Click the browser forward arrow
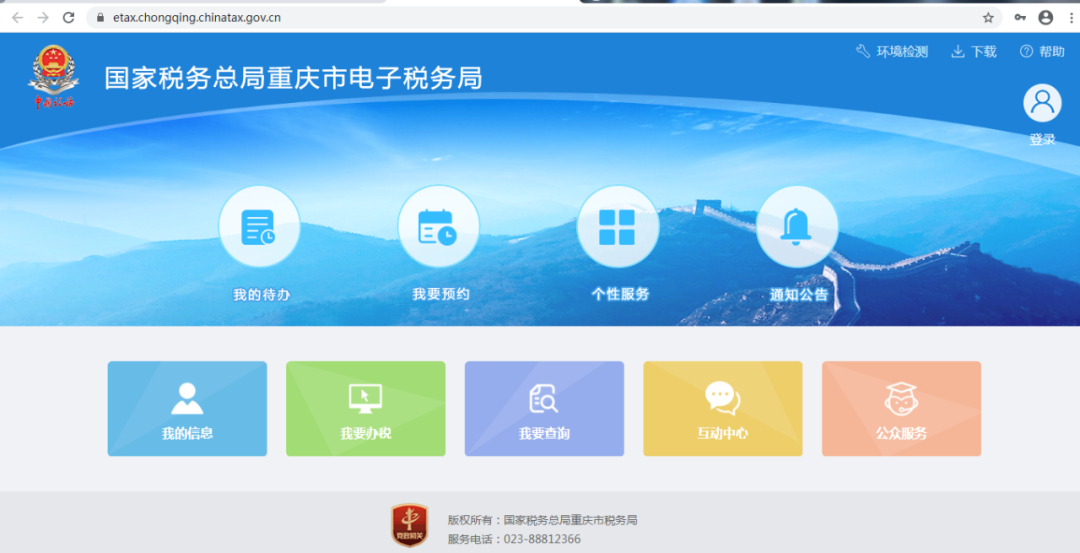Viewport: 1080px width, 553px height. point(43,18)
